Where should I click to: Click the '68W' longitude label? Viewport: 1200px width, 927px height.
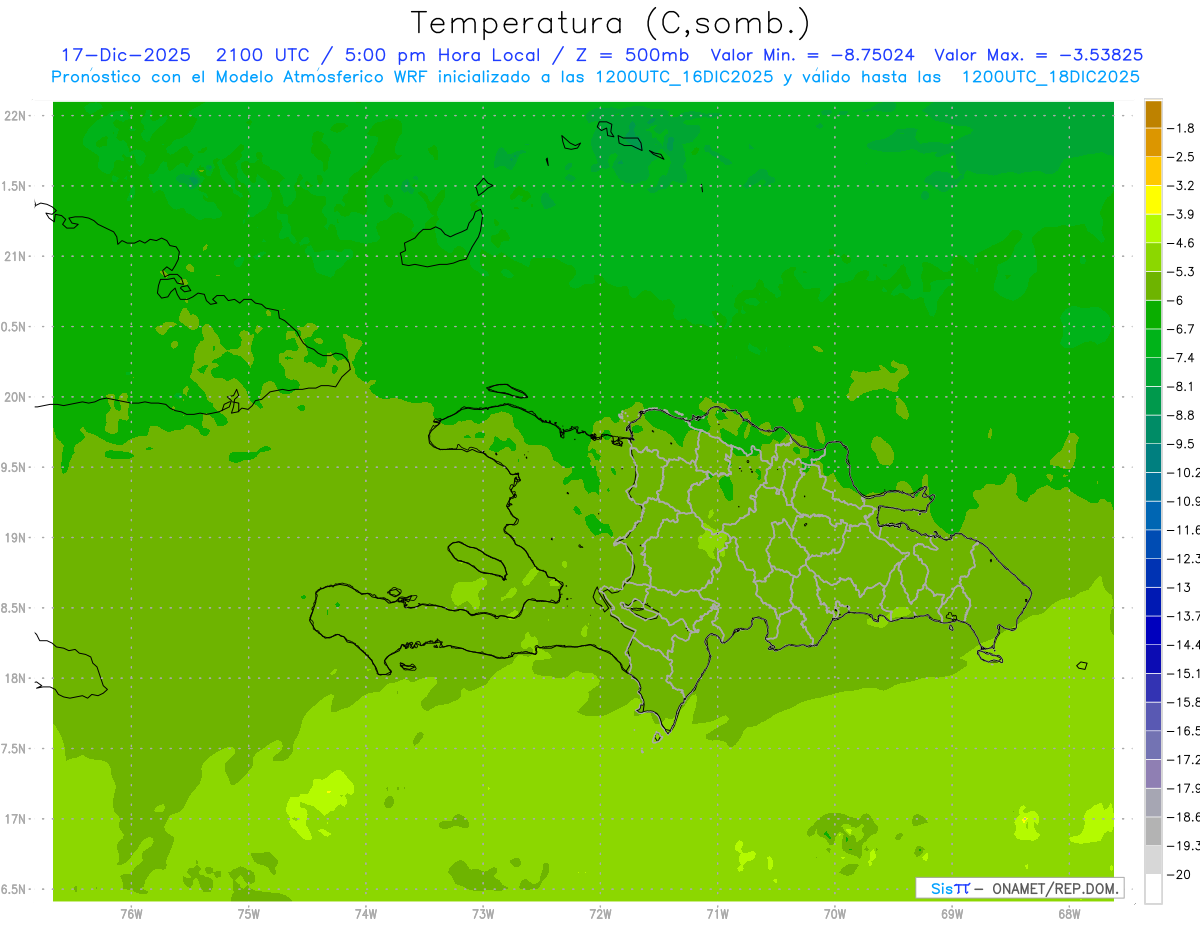point(1069,914)
